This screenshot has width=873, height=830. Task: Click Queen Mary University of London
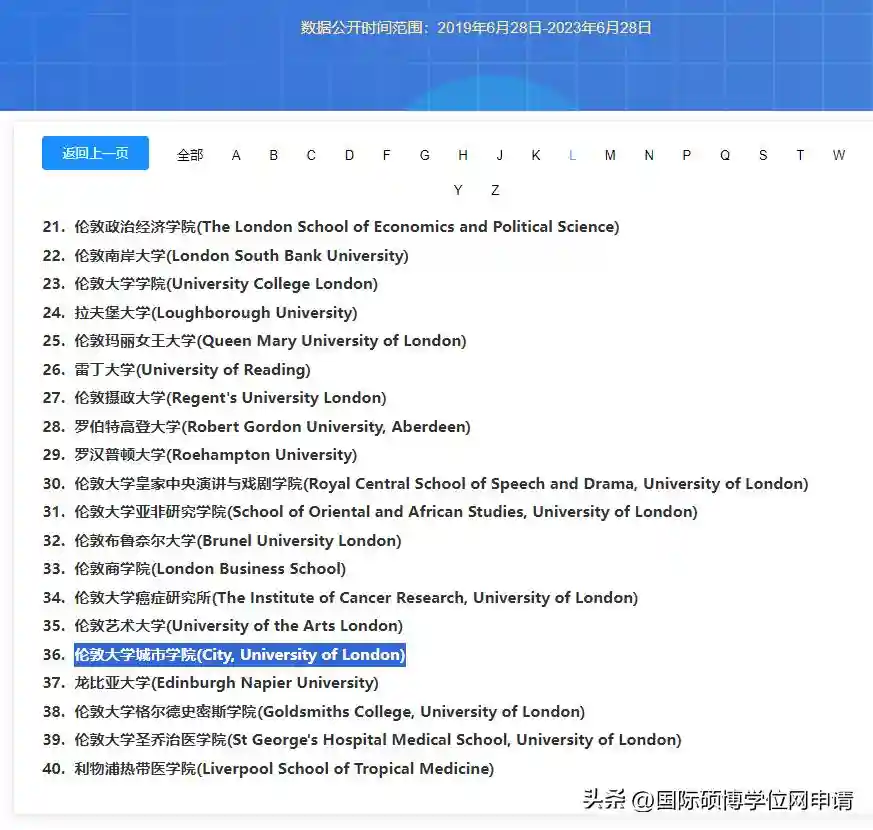pos(270,341)
